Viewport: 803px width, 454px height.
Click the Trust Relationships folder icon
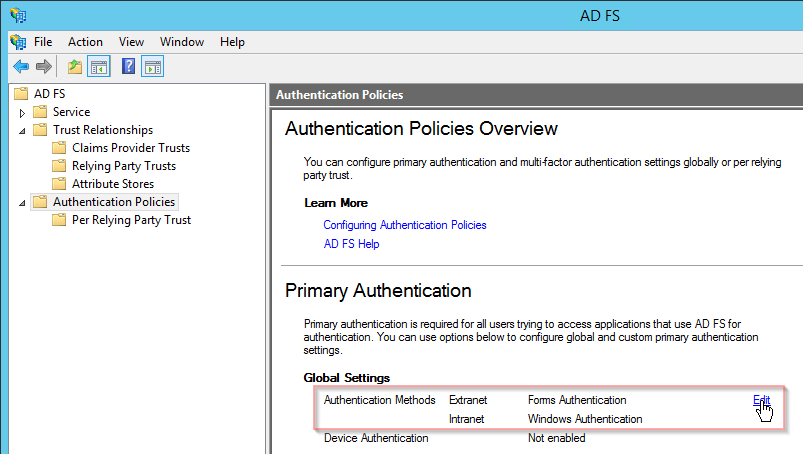(40, 129)
